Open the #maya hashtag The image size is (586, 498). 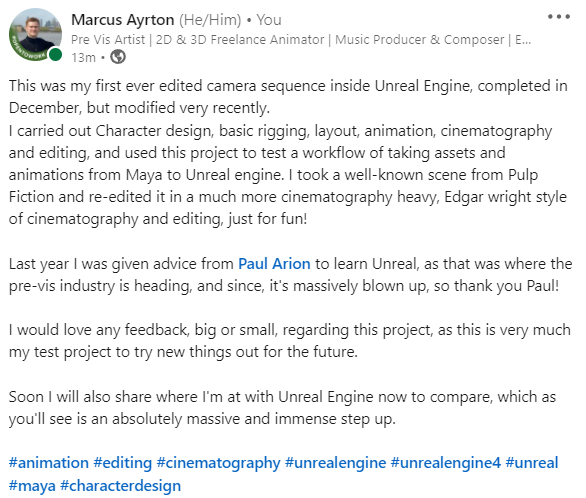32,486
